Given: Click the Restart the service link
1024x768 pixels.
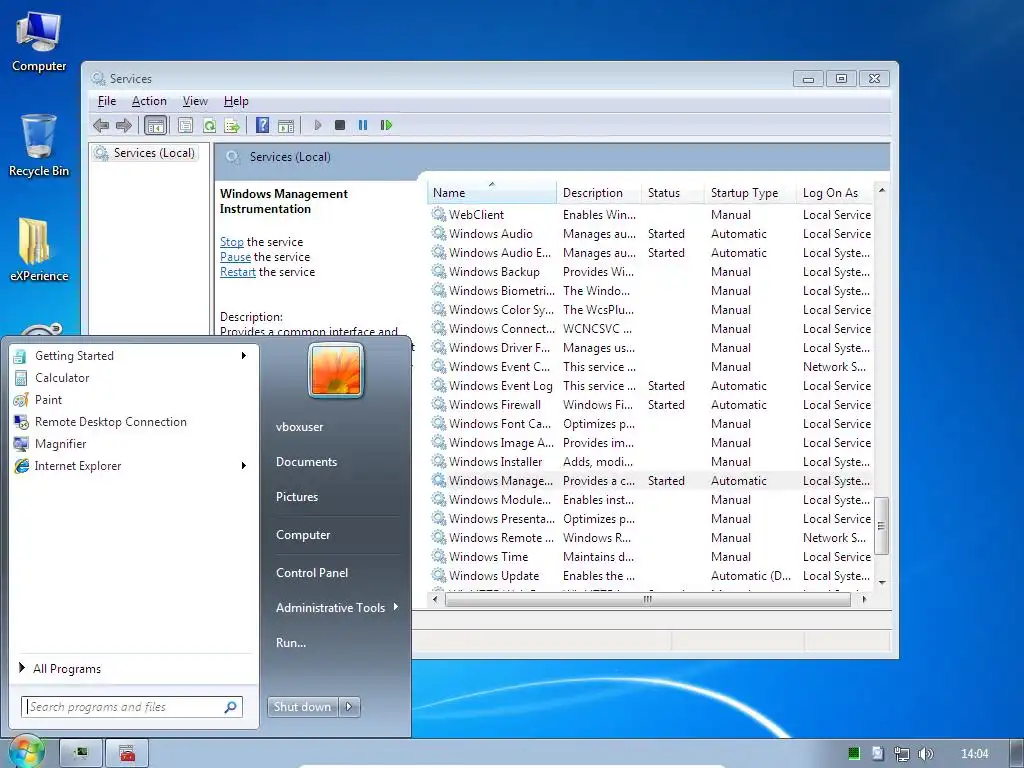Looking at the screenshot, I should (238, 272).
